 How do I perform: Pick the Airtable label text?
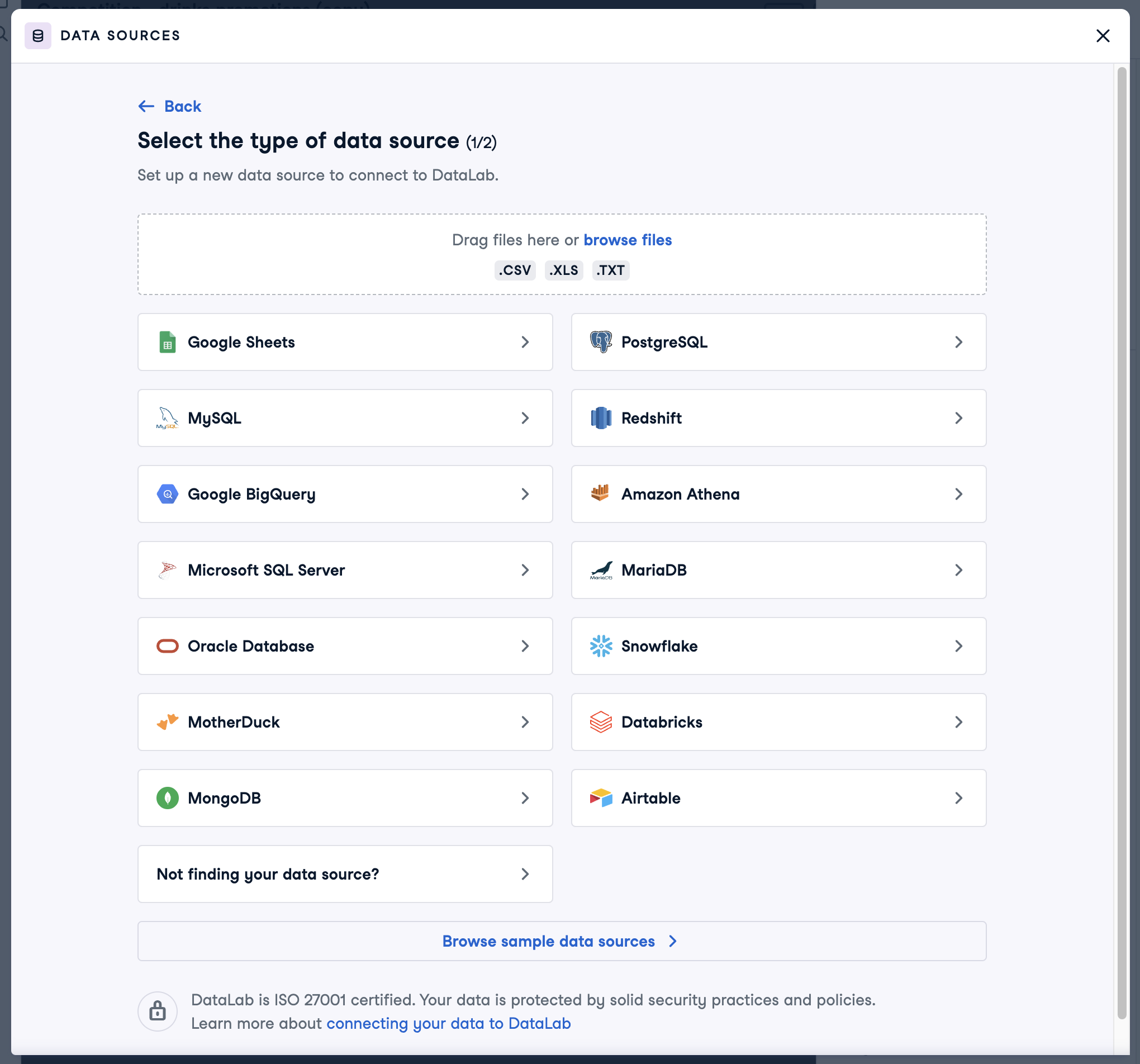(x=651, y=799)
